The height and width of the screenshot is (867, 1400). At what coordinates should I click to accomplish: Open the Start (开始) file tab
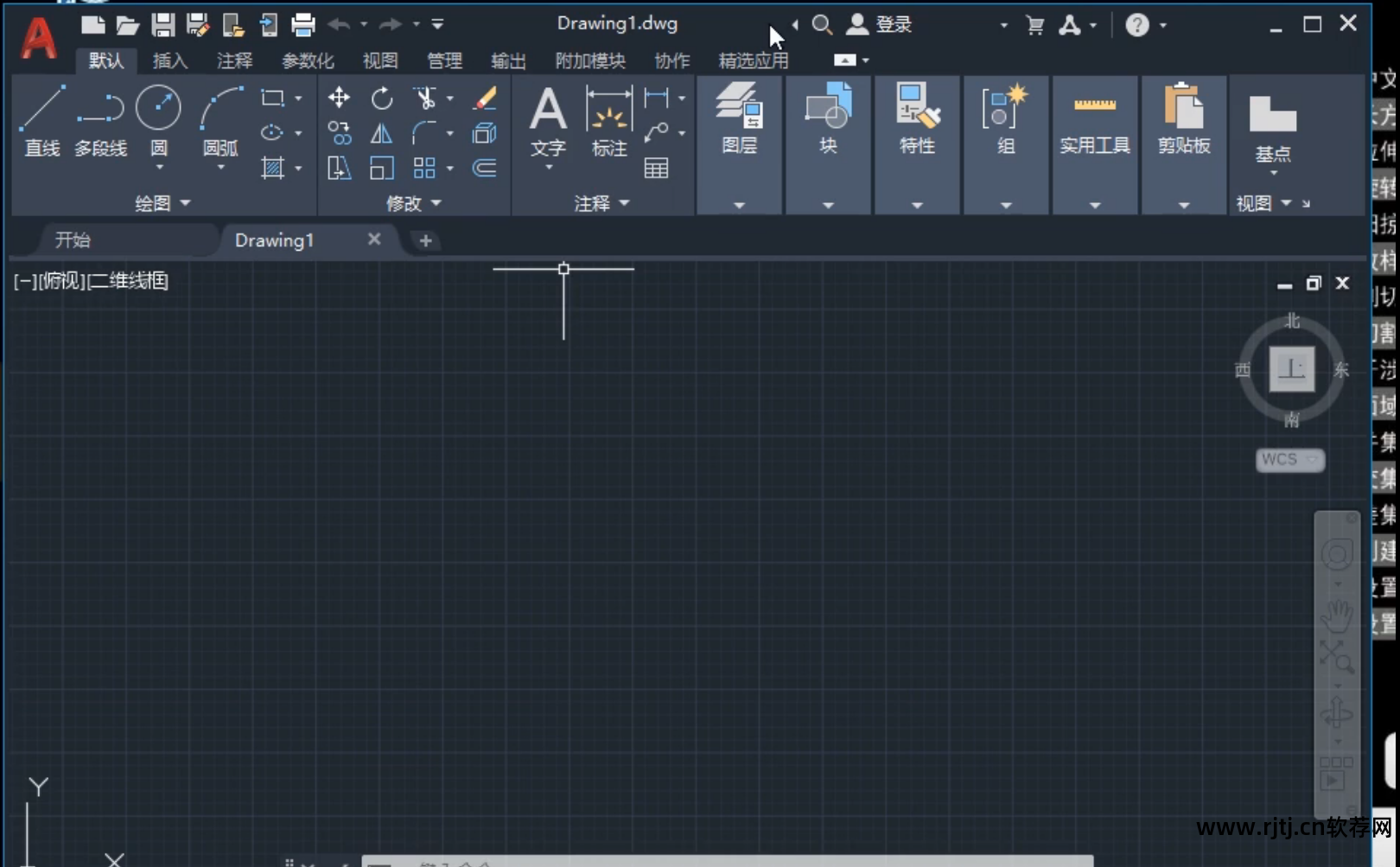point(73,240)
